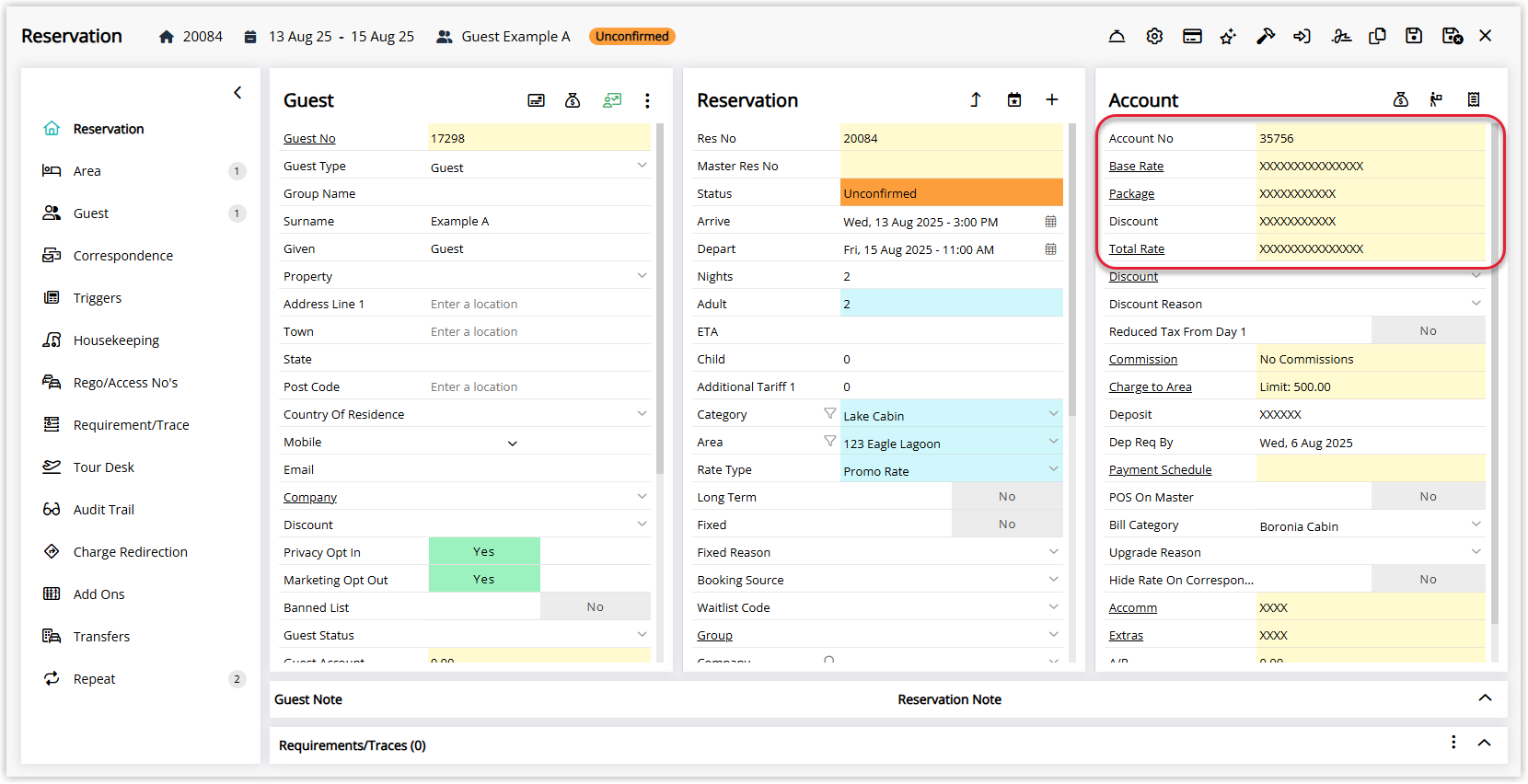Viewport: 1528px width, 784px height.
Task: Open the Guest panel three-dot menu
Action: coord(647,100)
